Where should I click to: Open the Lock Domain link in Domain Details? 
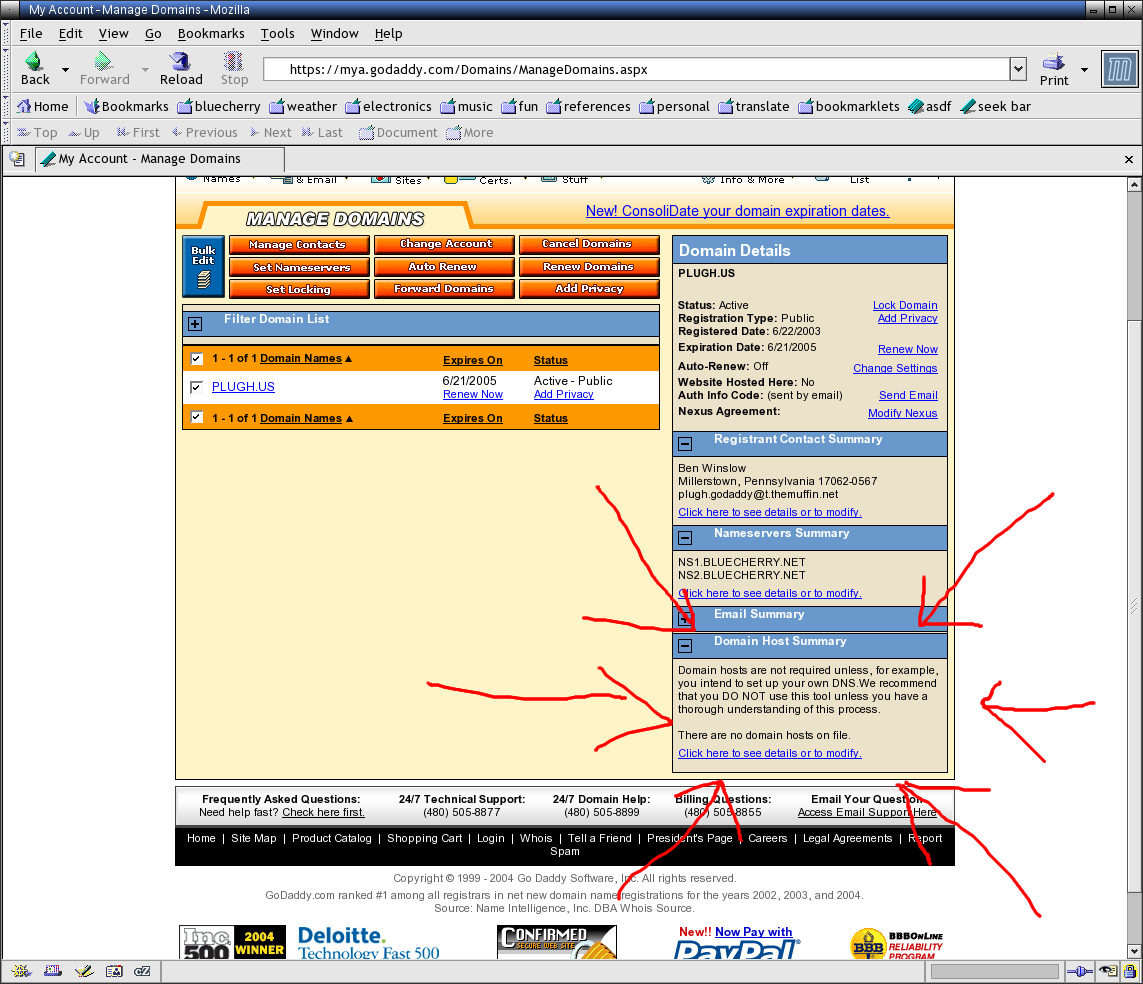[x=905, y=305]
